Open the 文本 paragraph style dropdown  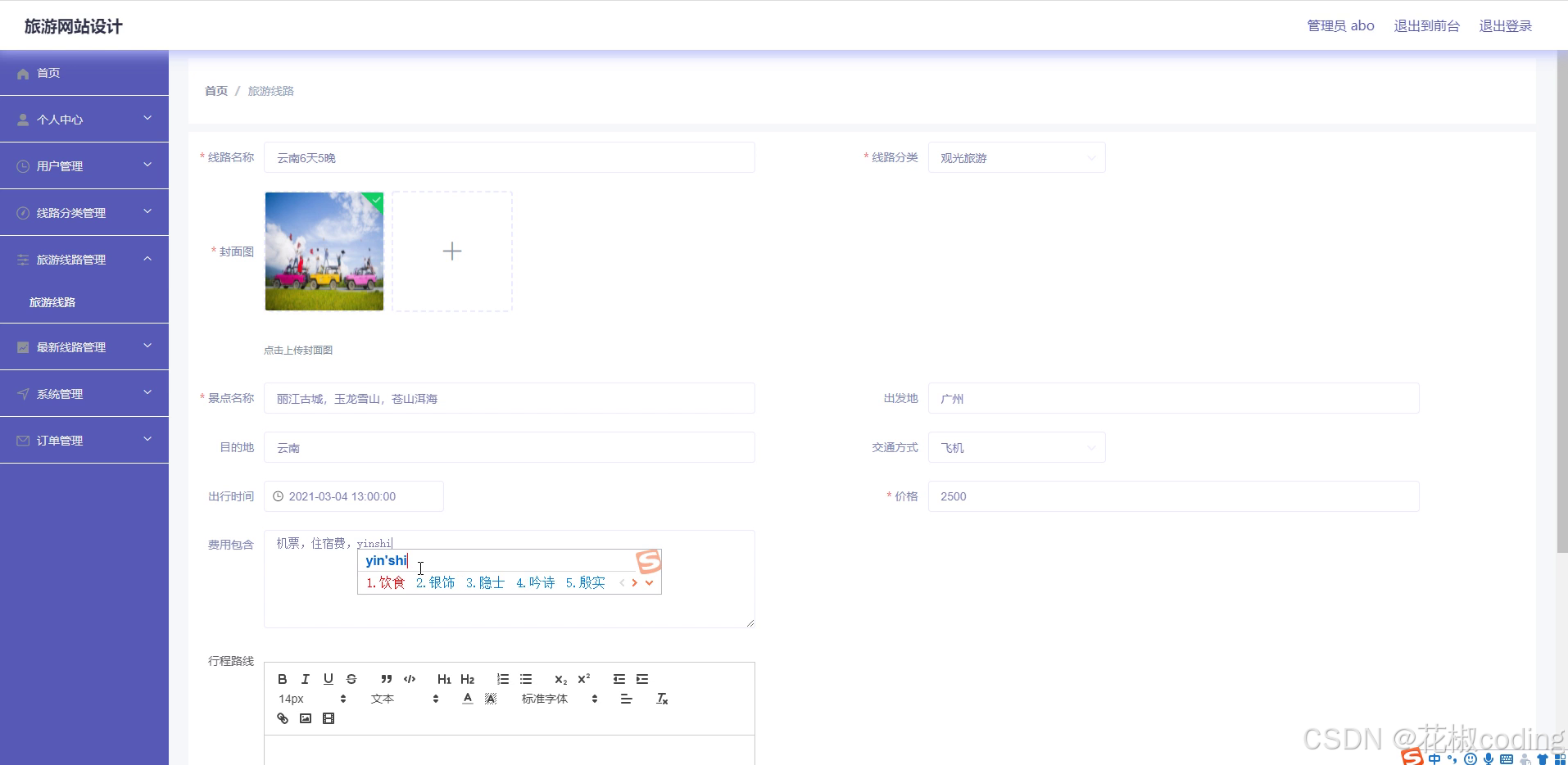(x=405, y=699)
